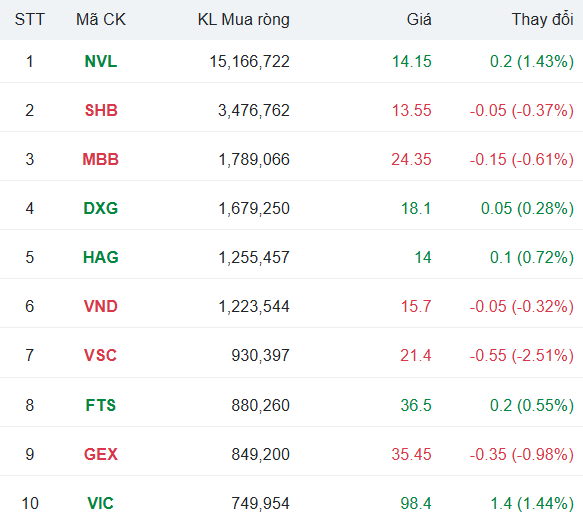Click the change -0.05 (-0.37%)
Viewport: 583px width, 521px height.
522,111
